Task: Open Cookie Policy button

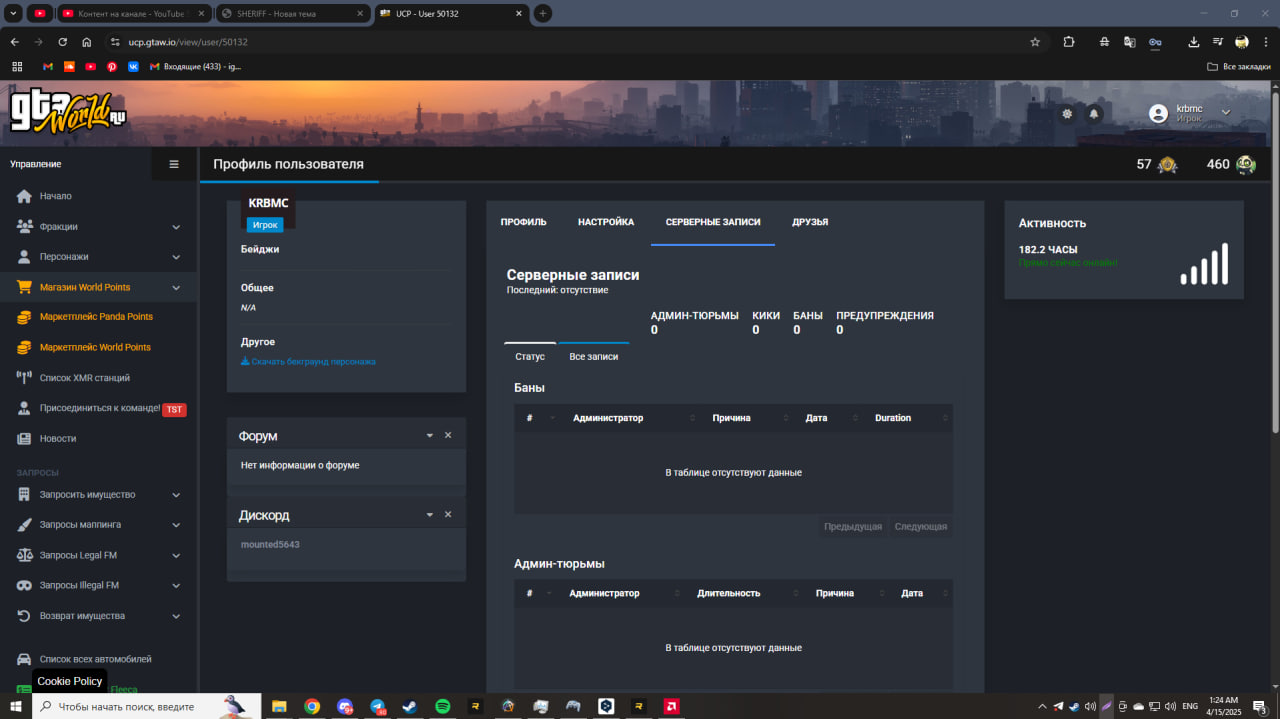Action: pos(70,681)
